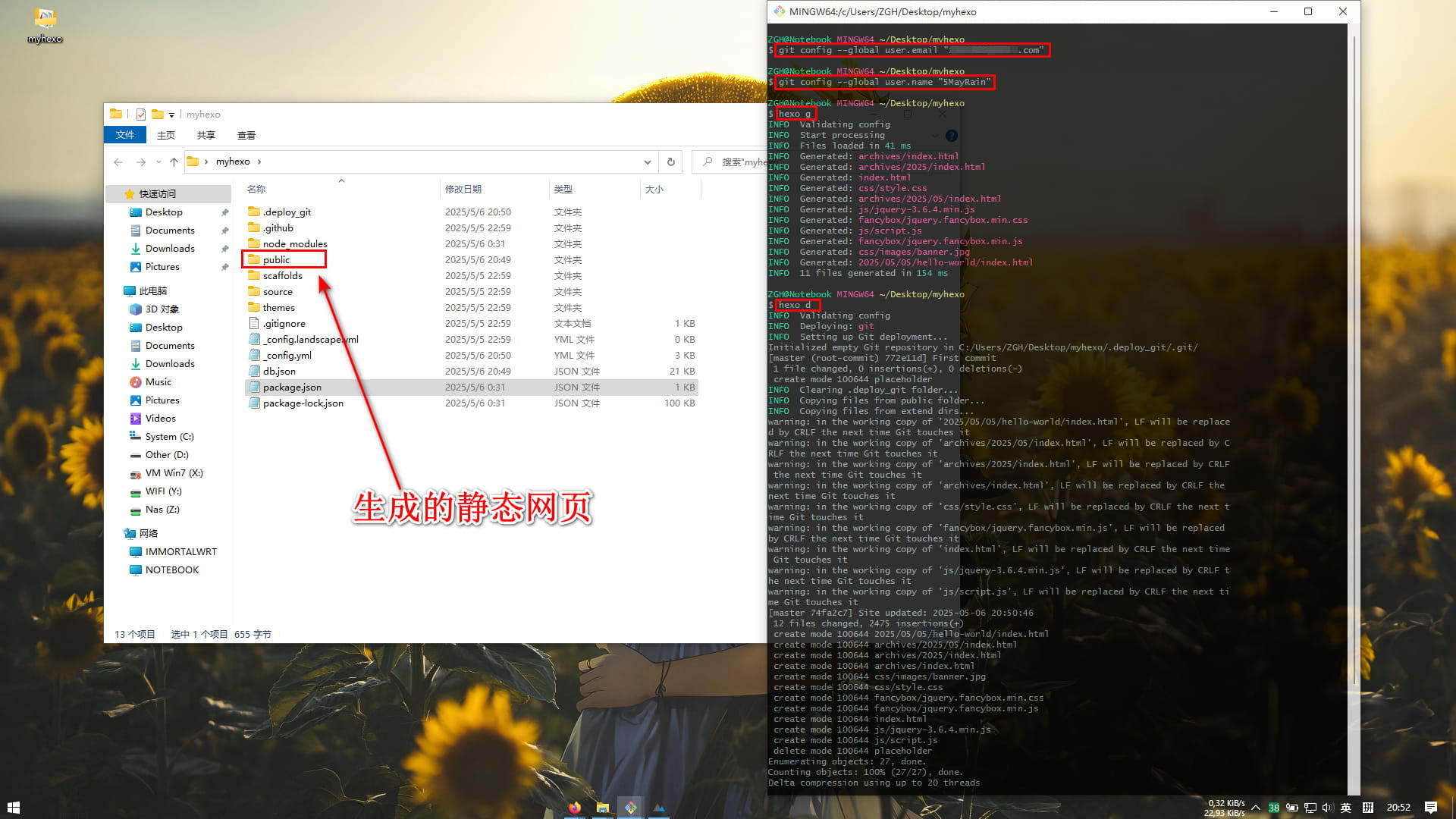
Task: Open the notification center icon in tray
Action: (1430, 808)
